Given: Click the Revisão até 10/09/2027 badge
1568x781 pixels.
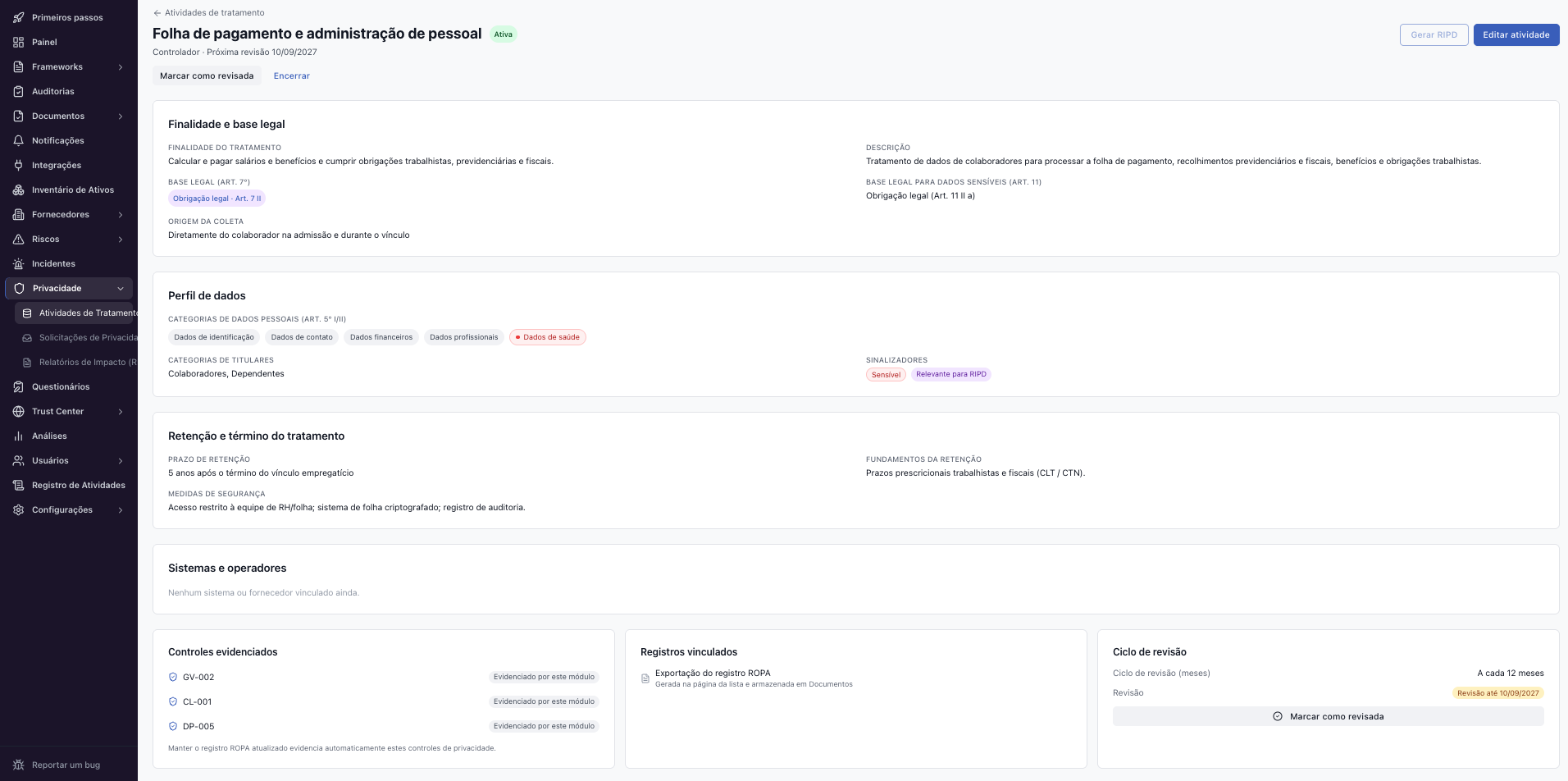Looking at the screenshot, I should (1498, 693).
